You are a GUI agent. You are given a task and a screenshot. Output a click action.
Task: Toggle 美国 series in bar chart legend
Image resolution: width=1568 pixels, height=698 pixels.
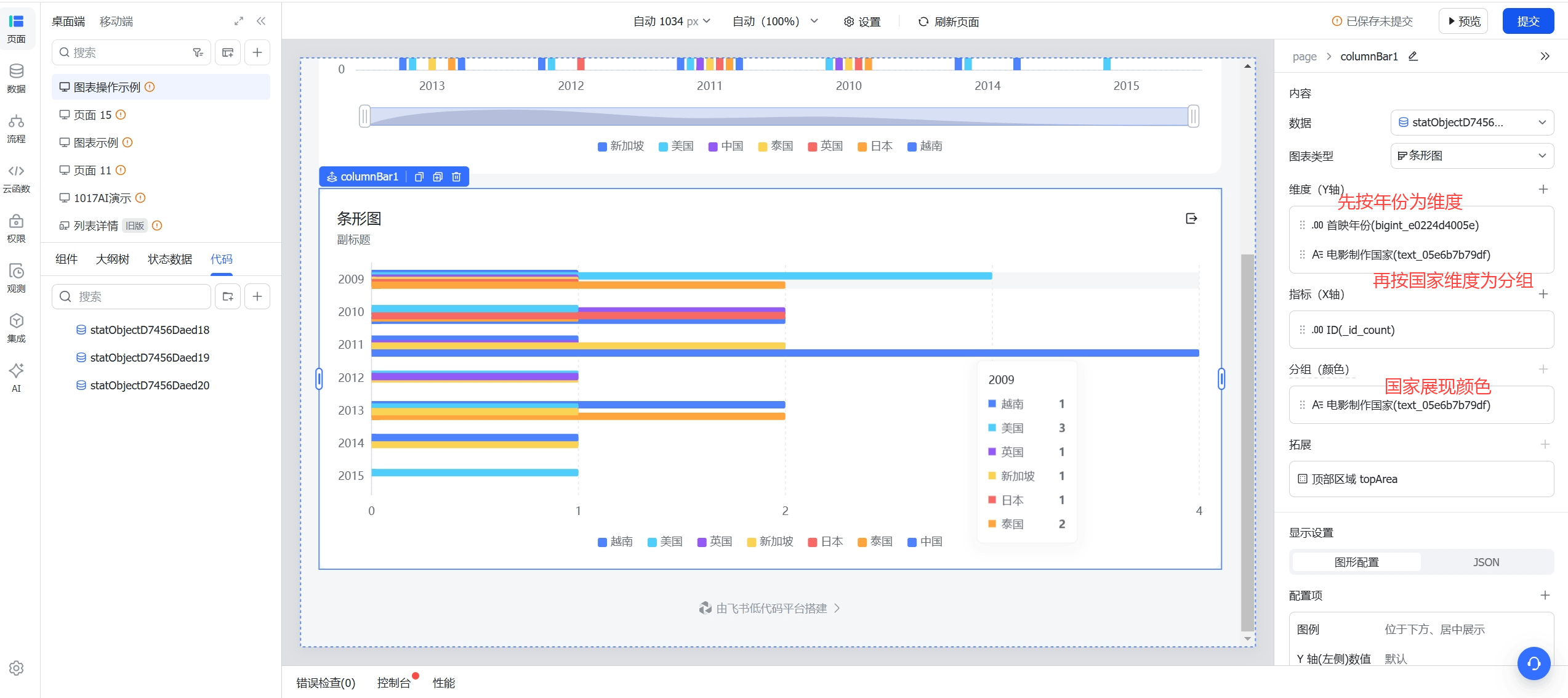pos(665,542)
